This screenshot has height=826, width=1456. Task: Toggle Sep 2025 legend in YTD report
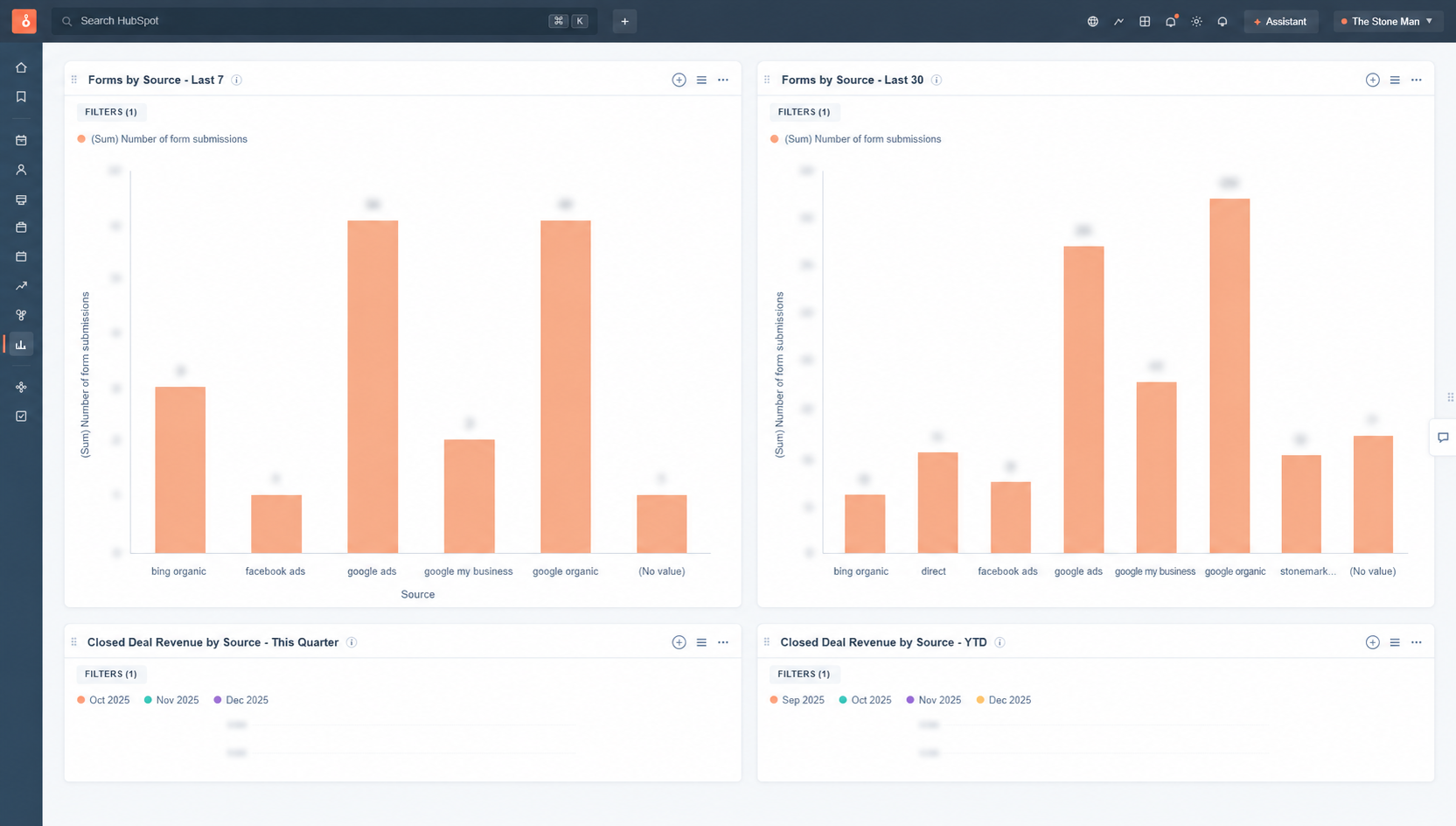[798, 700]
